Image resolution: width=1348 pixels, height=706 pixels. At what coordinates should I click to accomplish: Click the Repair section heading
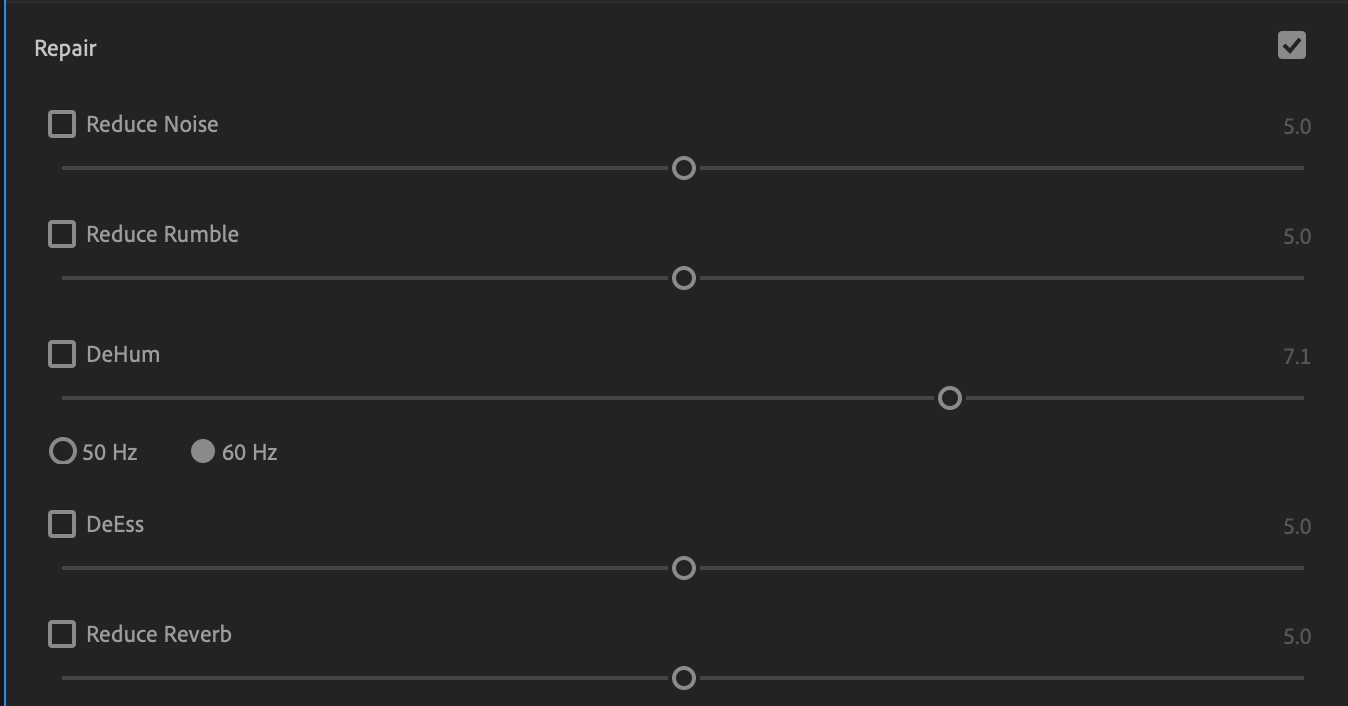click(65, 48)
